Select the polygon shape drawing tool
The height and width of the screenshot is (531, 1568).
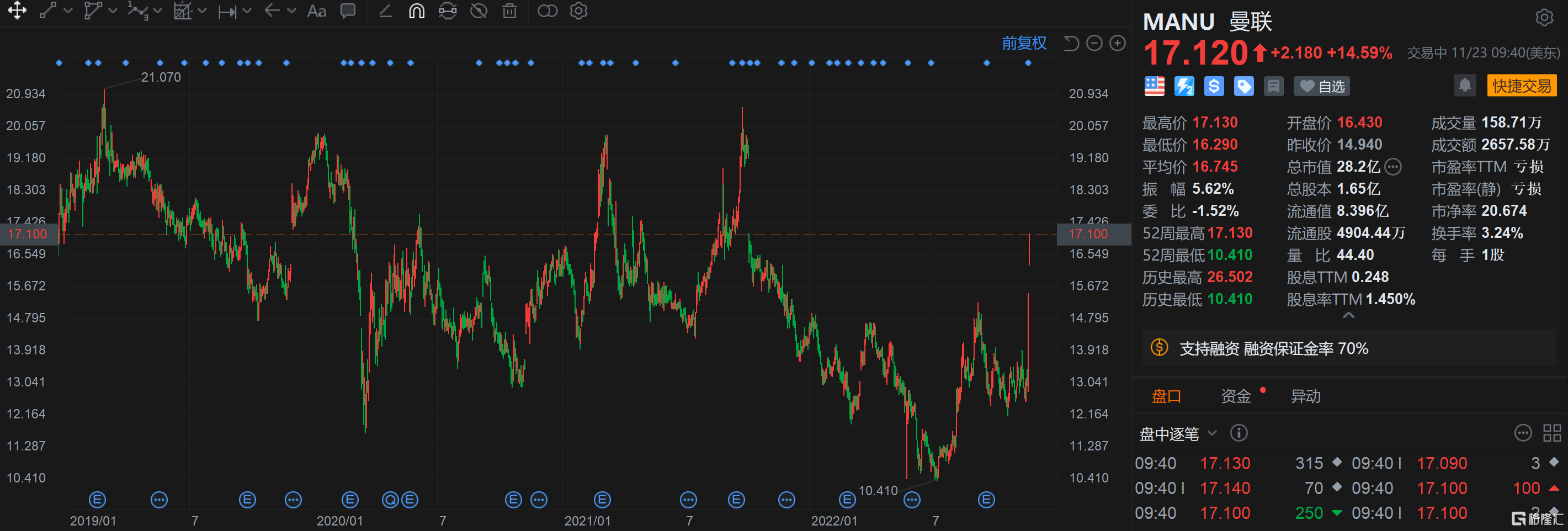coord(93,11)
